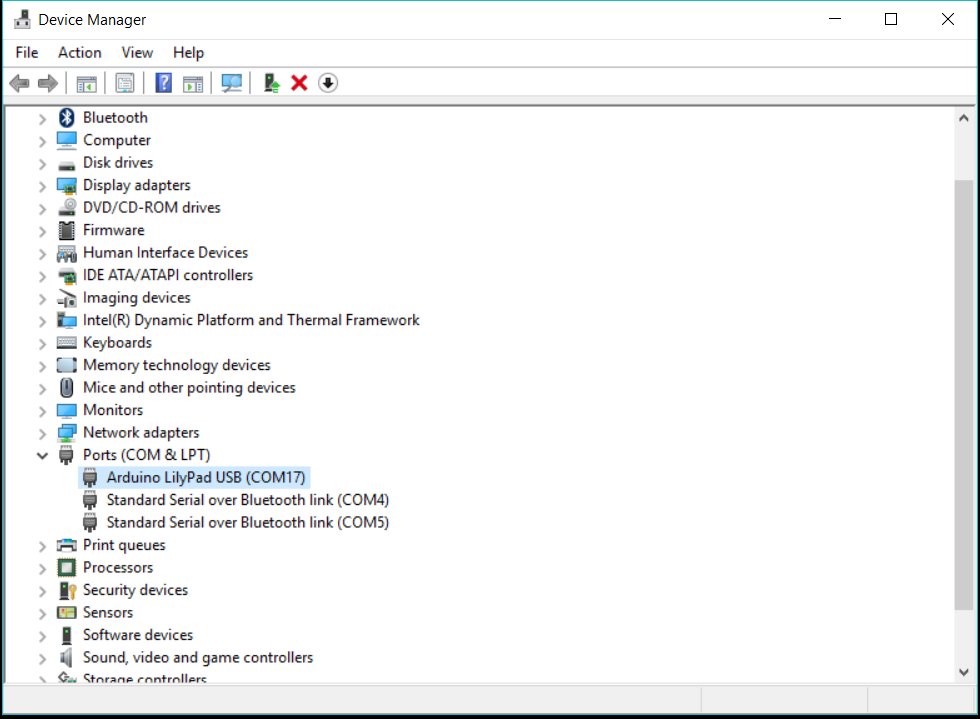Click the Device Manager title bar icon
Image resolution: width=980 pixels, height=719 pixels.
tap(22, 19)
